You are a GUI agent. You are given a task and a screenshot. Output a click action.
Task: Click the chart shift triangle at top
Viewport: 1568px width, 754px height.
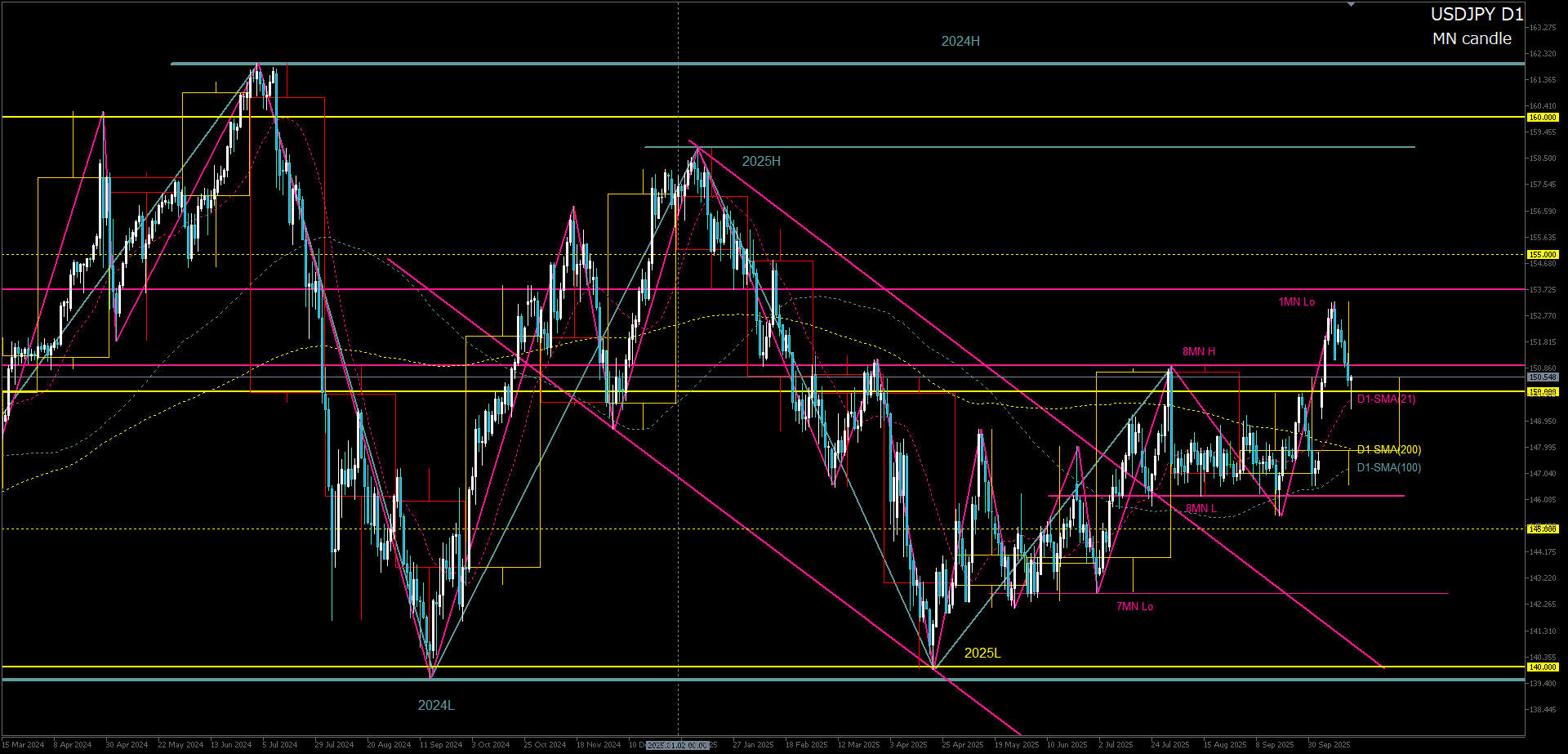click(1351, 5)
